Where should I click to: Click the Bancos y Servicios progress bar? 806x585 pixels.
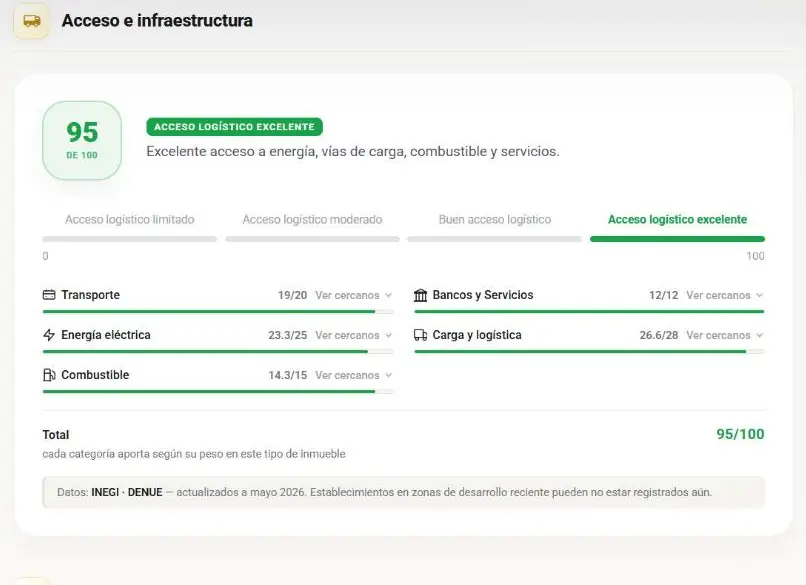(x=589, y=312)
